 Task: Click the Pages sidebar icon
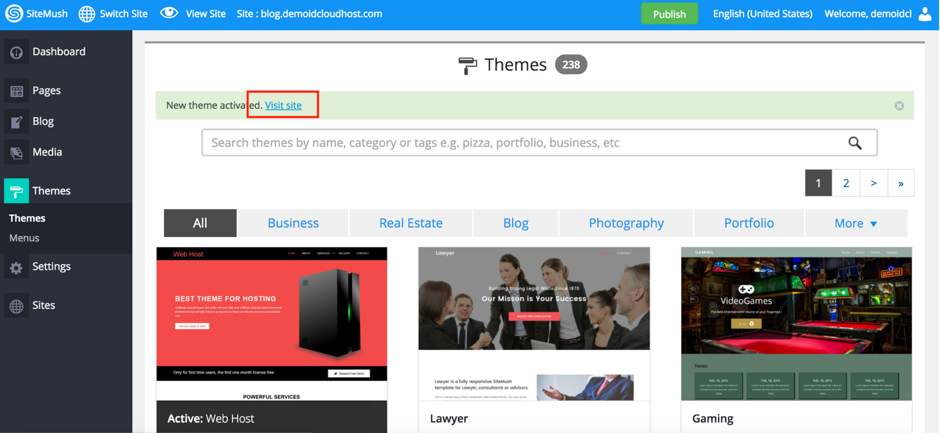click(16, 91)
